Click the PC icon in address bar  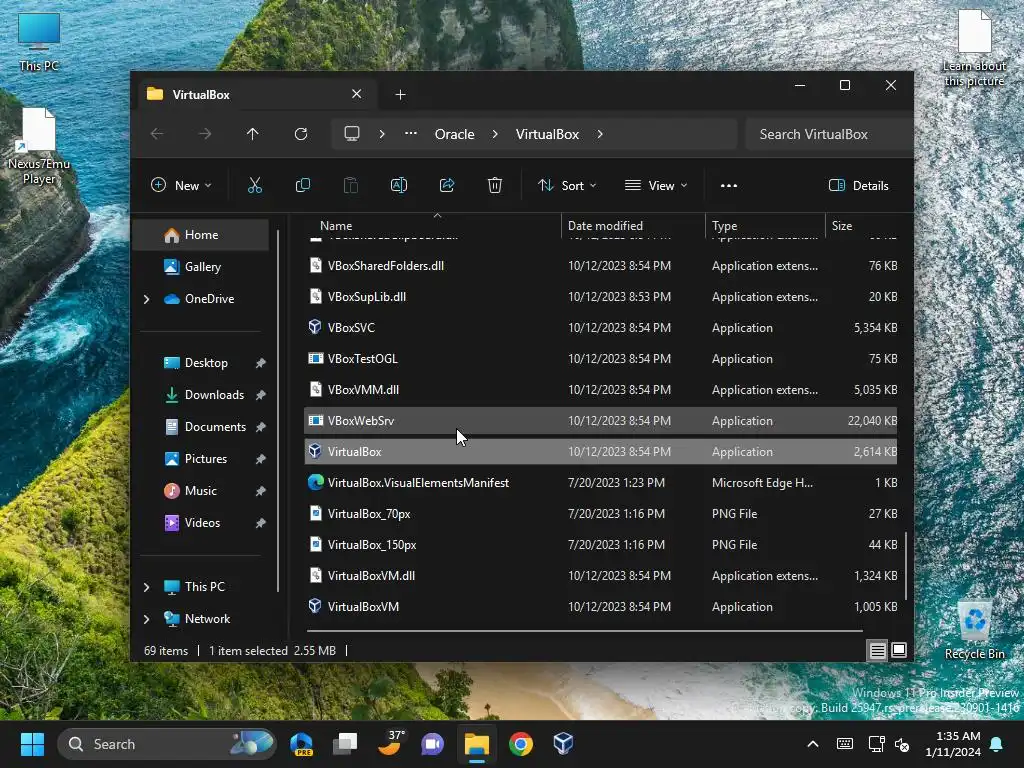(x=352, y=134)
